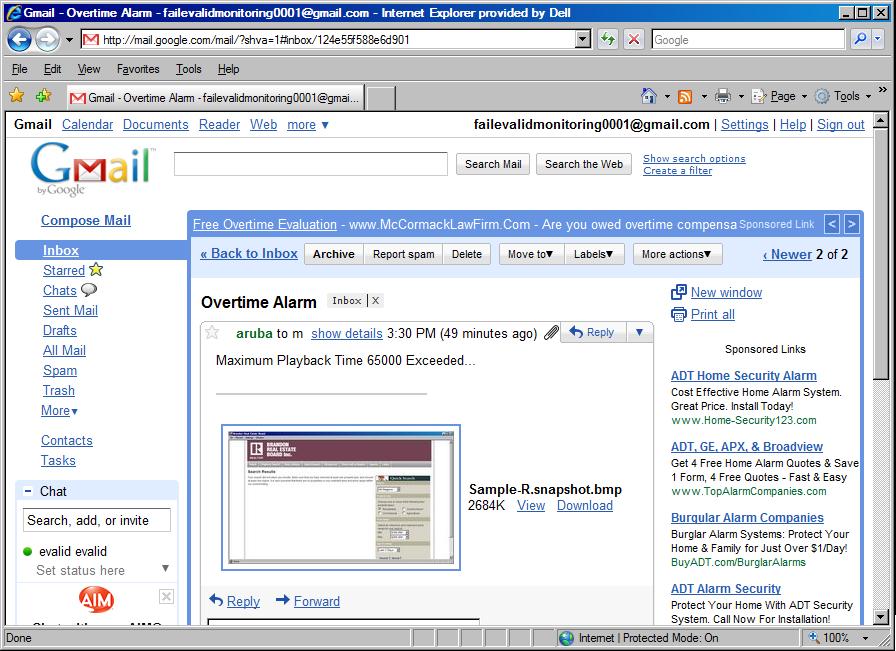
Task: Collapse the Chat panel with the minus icon
Action: point(27,491)
